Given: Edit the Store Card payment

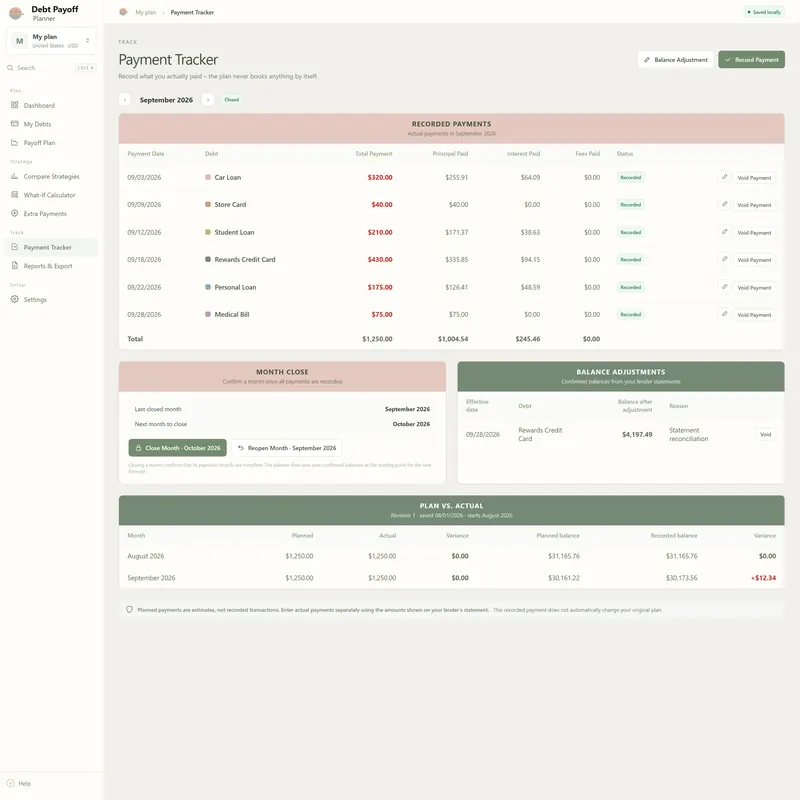Looking at the screenshot, I should [x=724, y=204].
